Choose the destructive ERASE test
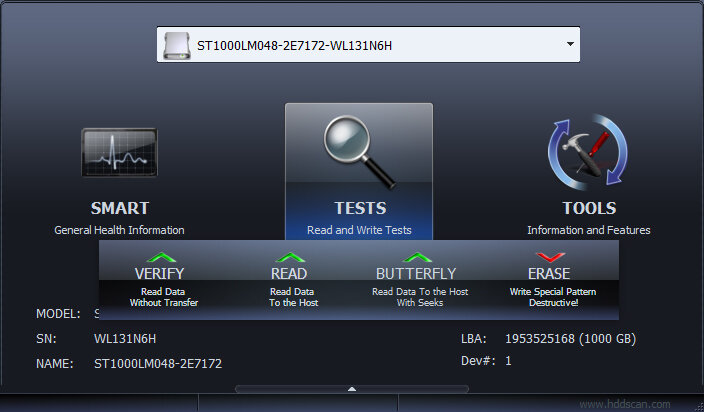The image size is (704, 412). 549,273
